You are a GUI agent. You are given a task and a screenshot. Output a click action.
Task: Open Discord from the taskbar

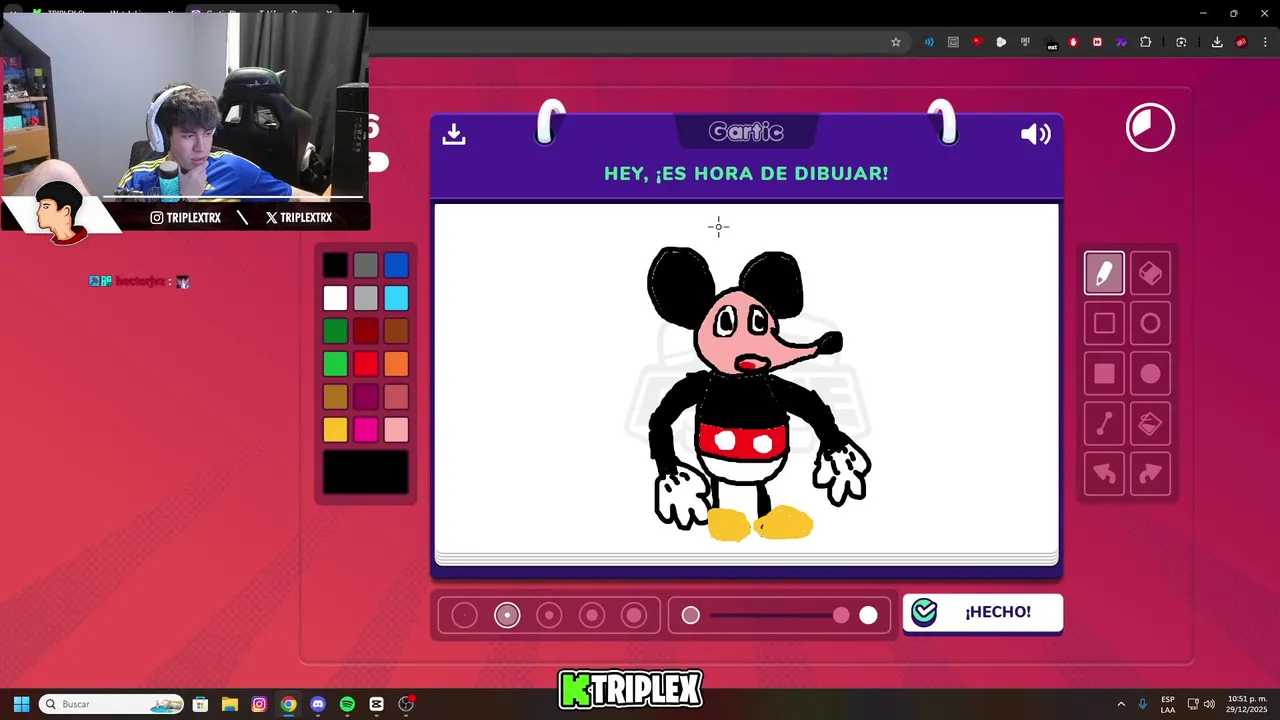click(318, 704)
